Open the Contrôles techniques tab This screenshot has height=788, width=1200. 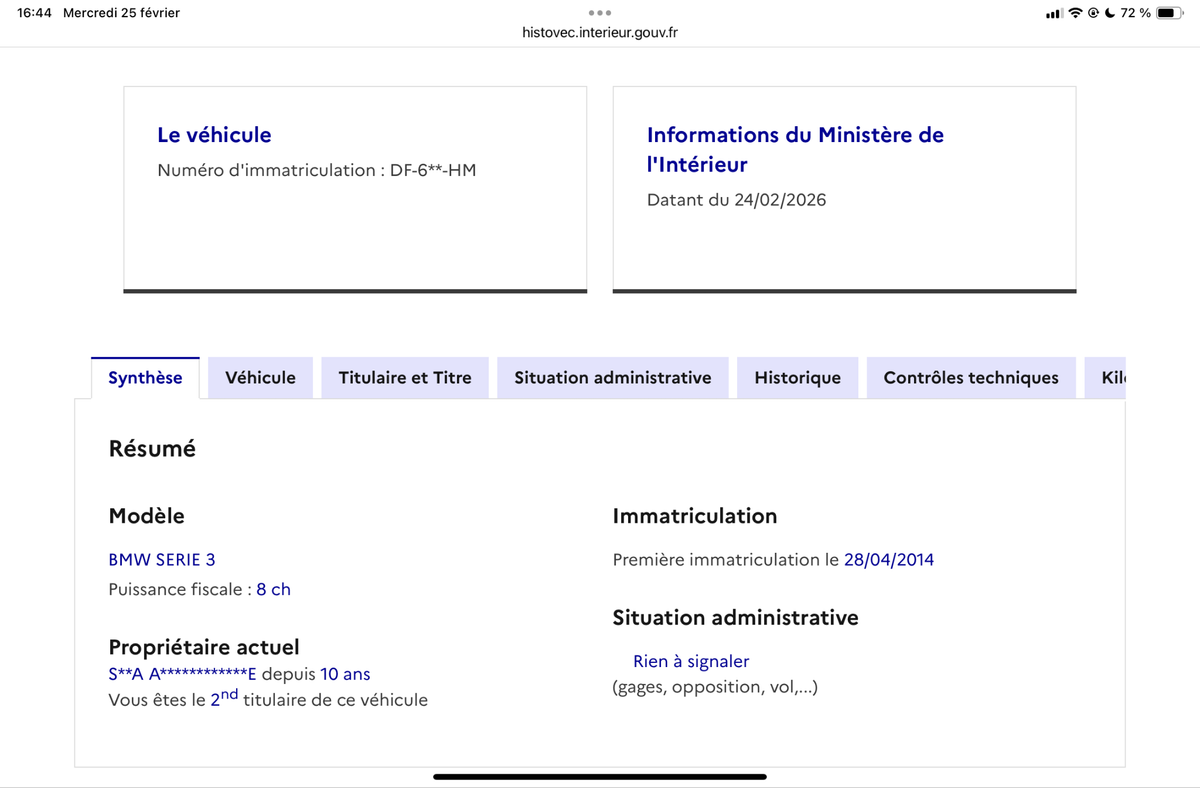click(971, 378)
